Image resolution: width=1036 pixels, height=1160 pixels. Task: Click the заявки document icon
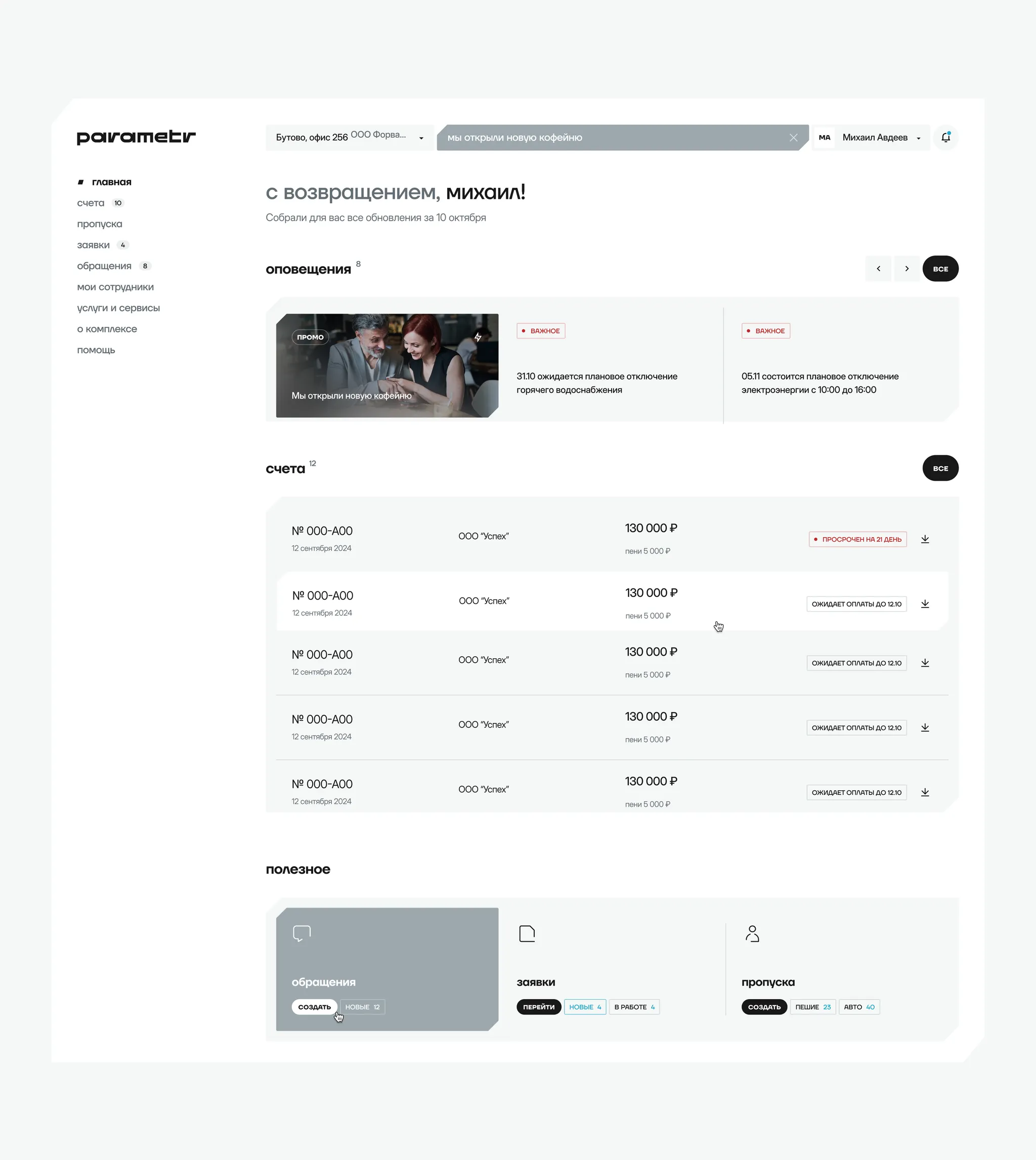point(527,933)
